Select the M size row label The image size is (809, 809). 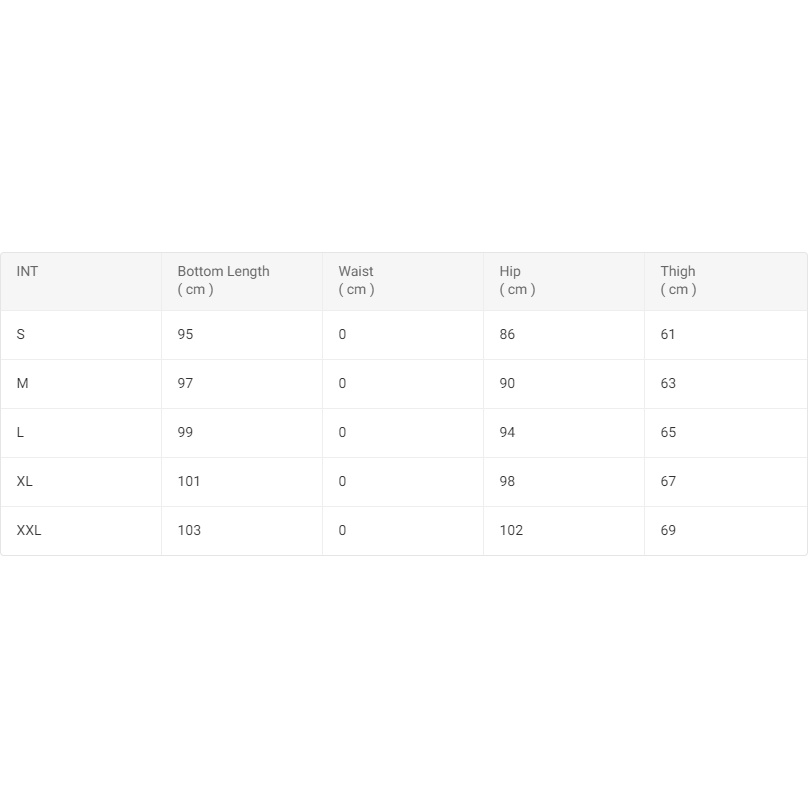pyautogui.click(x=23, y=384)
